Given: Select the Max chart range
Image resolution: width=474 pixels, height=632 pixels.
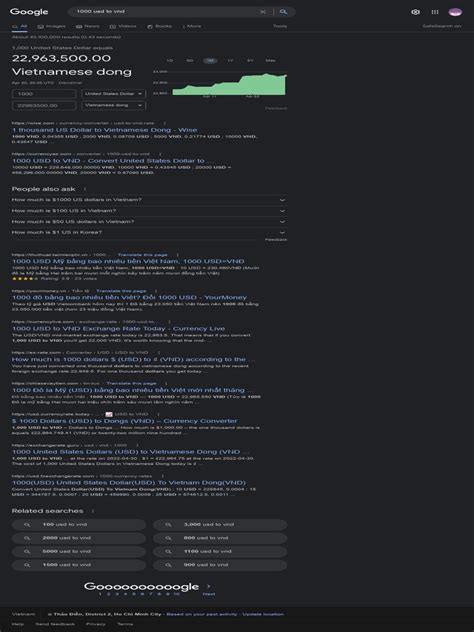Looking at the screenshot, I should click(x=270, y=60).
